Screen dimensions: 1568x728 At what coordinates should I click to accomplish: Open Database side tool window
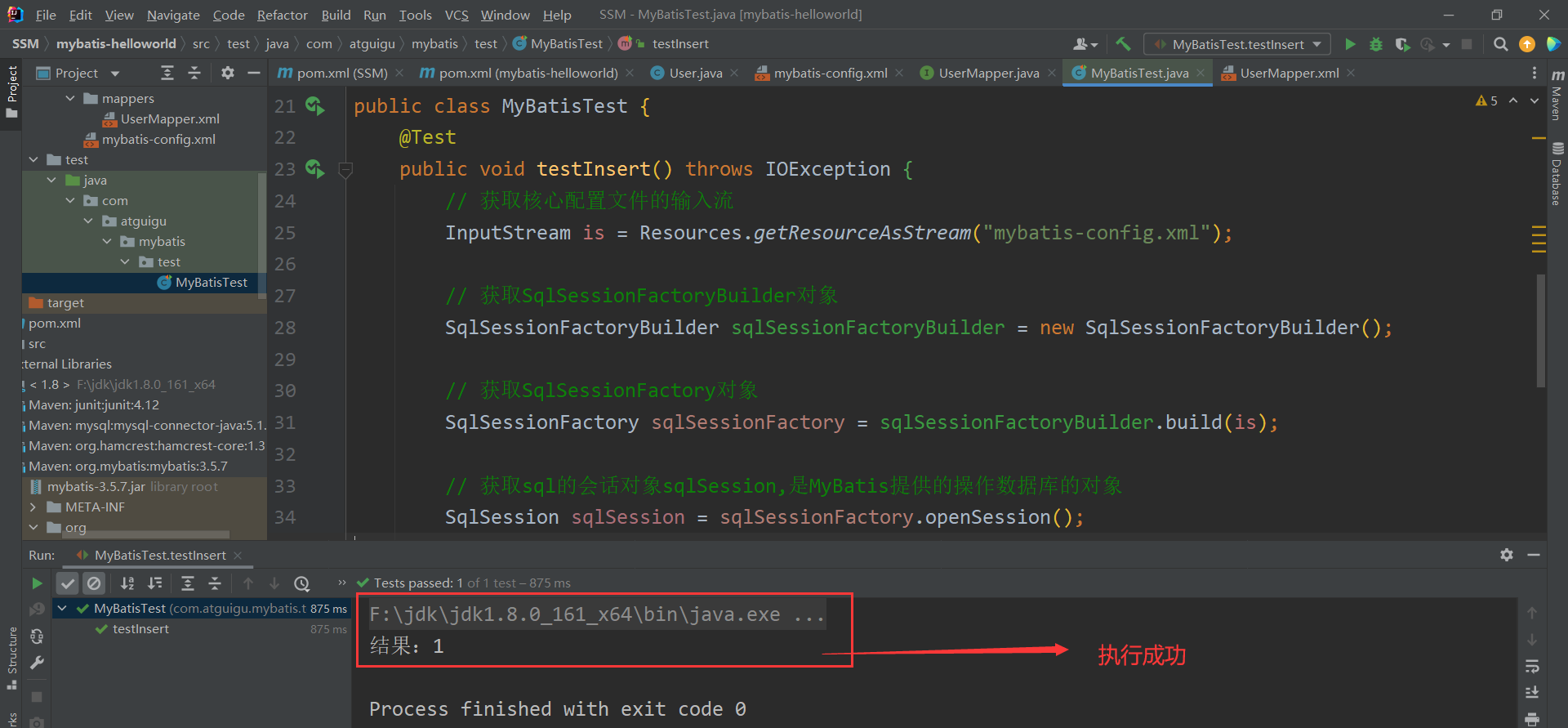1557,175
